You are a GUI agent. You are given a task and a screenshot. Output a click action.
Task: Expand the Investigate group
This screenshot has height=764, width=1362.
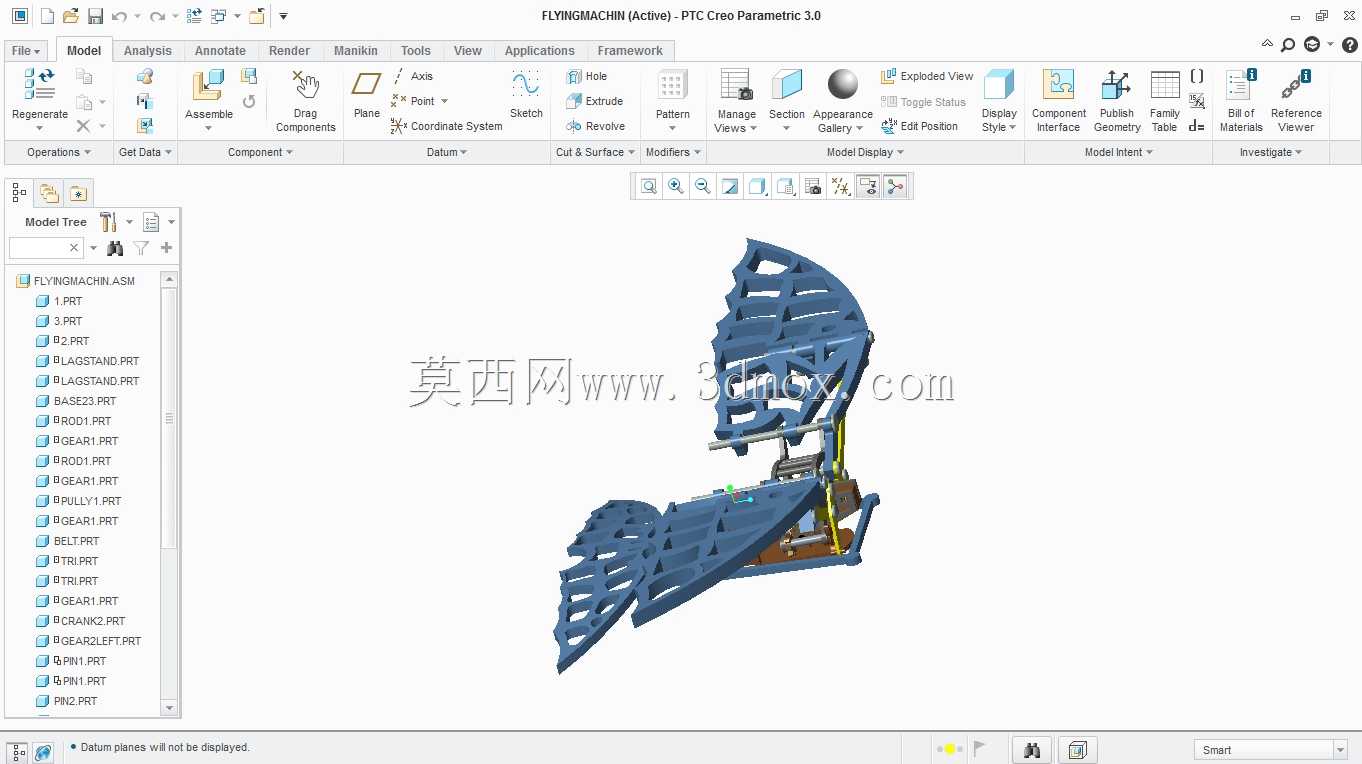(x=1271, y=152)
